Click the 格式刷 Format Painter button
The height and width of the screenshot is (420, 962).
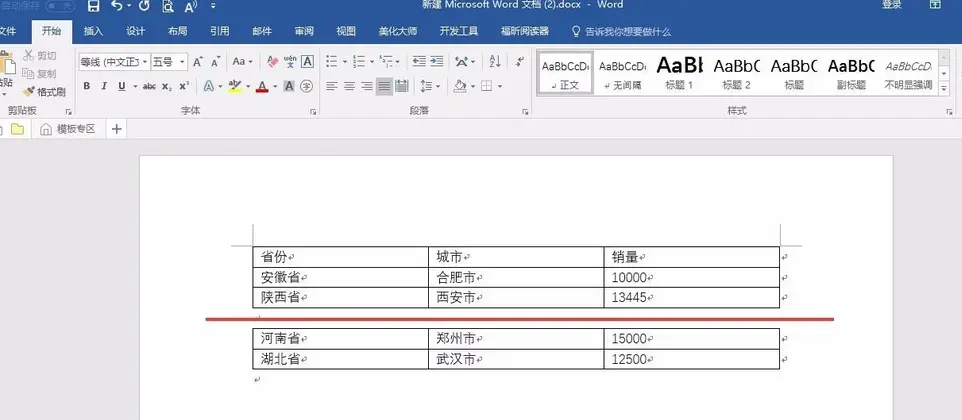(x=44, y=92)
